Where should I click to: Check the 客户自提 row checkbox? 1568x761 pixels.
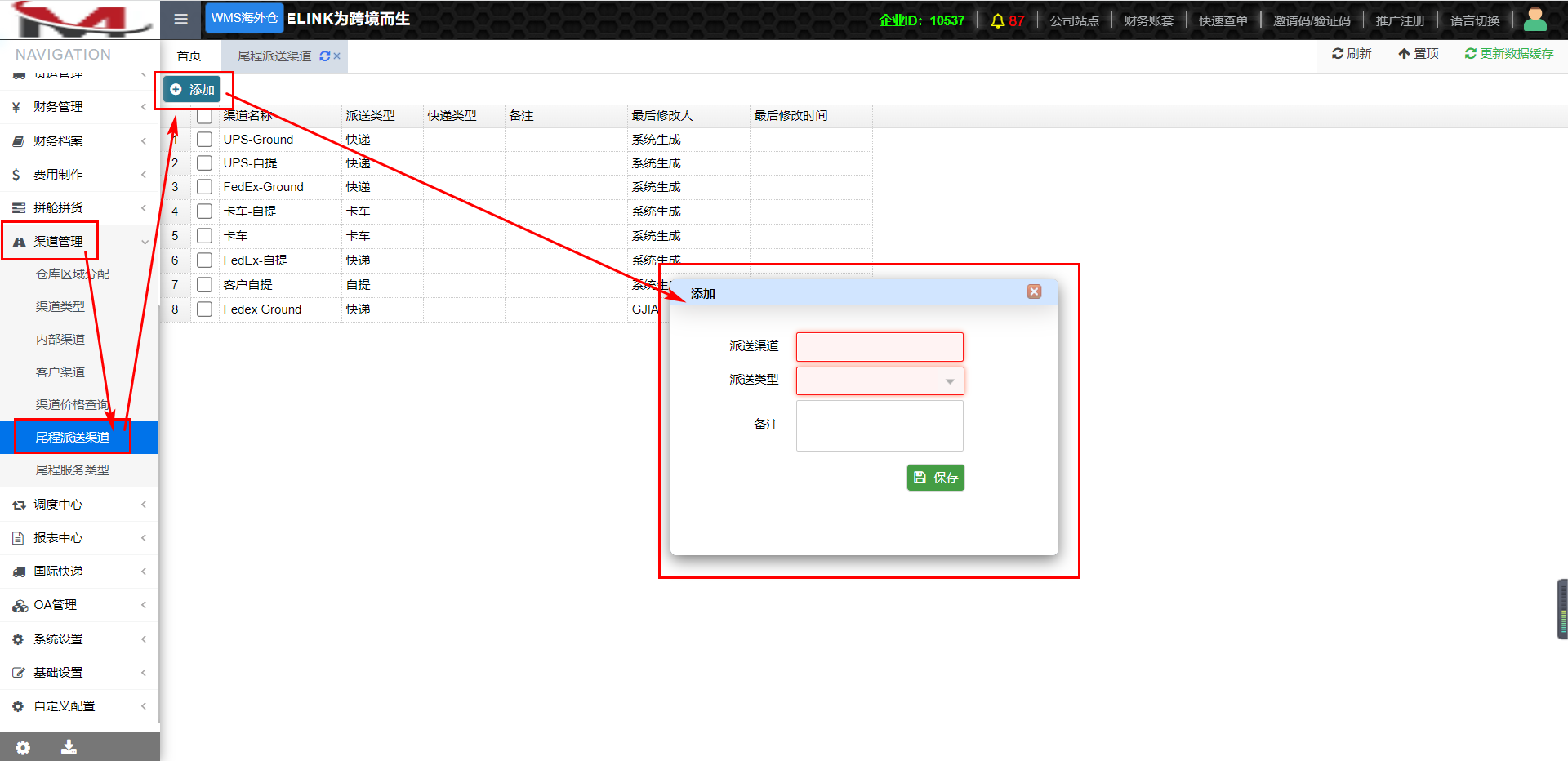tap(204, 285)
